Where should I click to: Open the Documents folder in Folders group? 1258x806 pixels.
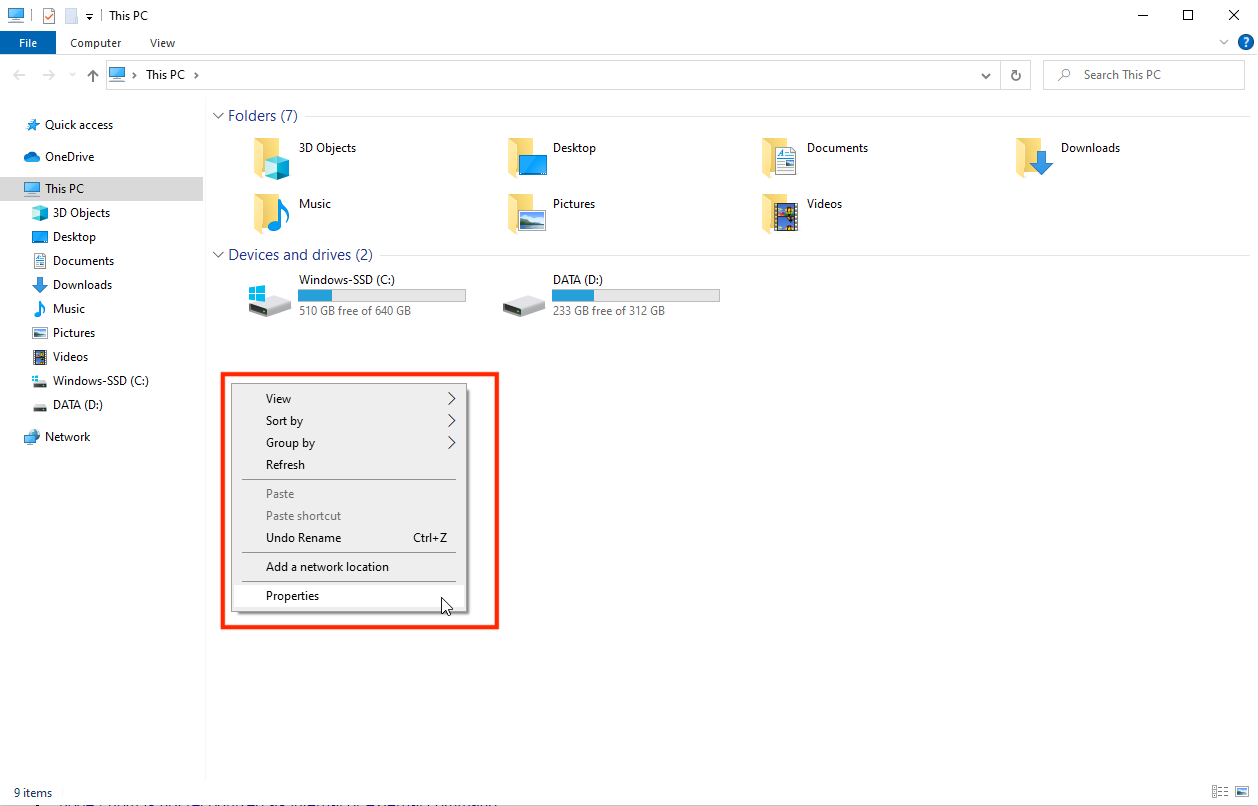pyautogui.click(x=780, y=158)
